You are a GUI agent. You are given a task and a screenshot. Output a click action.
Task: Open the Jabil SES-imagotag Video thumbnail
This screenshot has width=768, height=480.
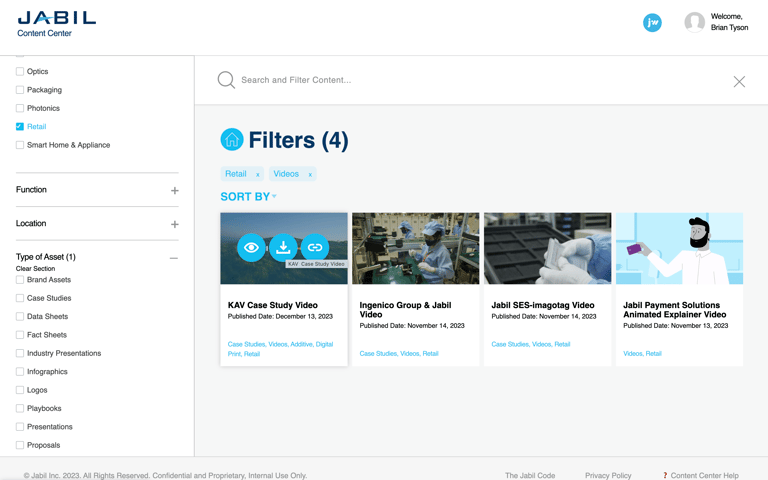(548, 248)
